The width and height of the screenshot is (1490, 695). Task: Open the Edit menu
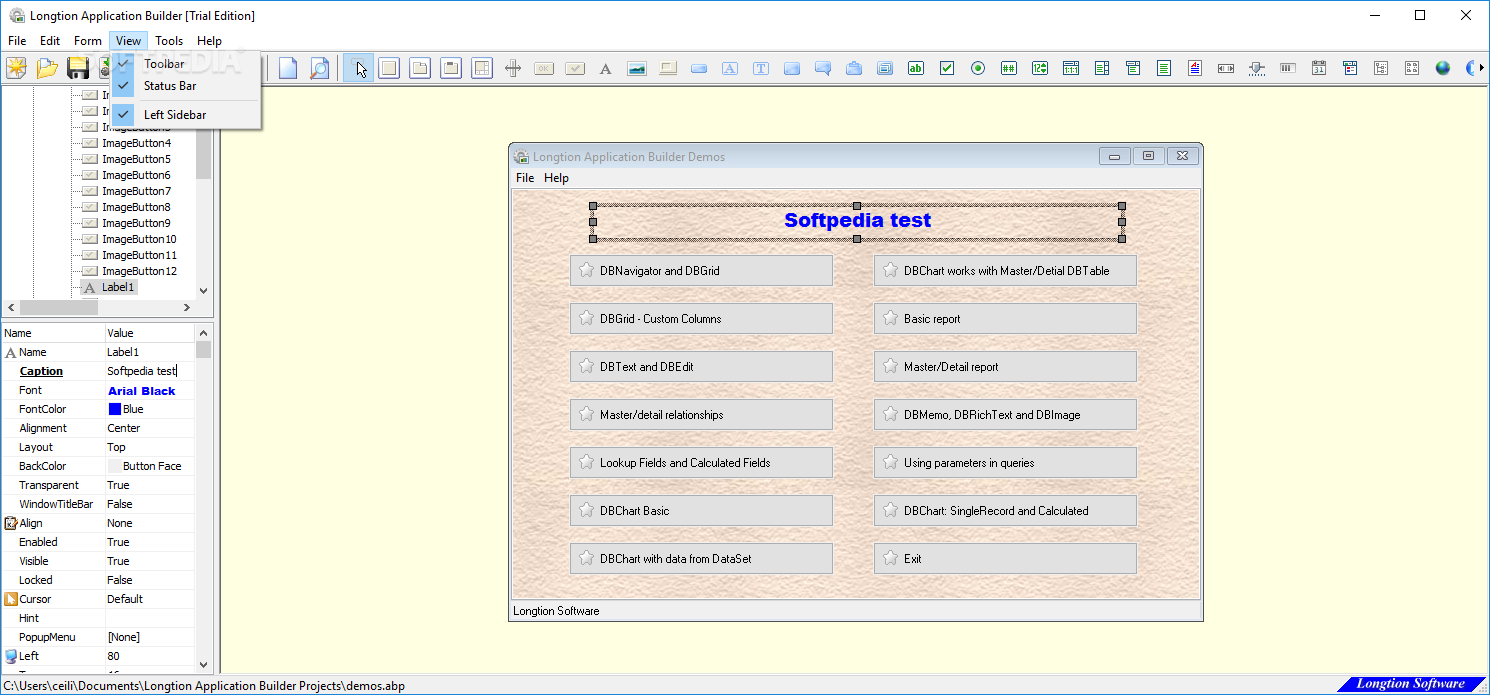pos(50,41)
